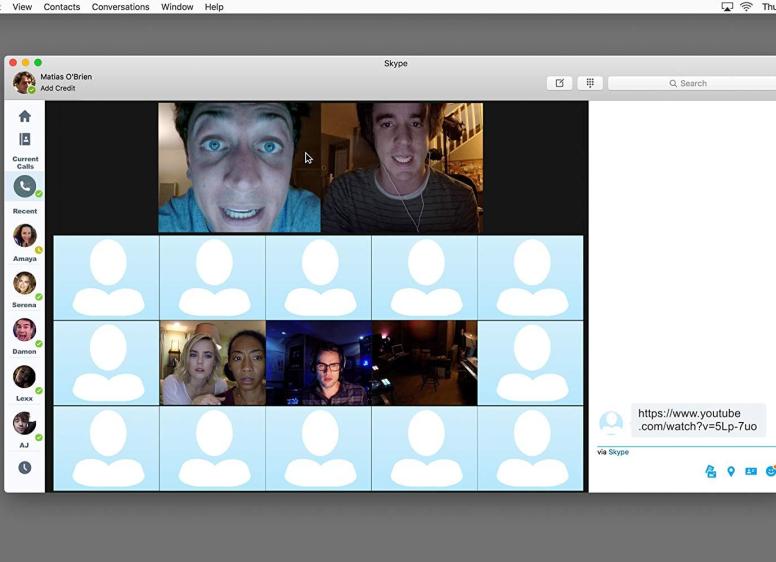This screenshot has height=562, width=776.
Task: Open Lexx's contact avatar
Action: (x=25, y=376)
